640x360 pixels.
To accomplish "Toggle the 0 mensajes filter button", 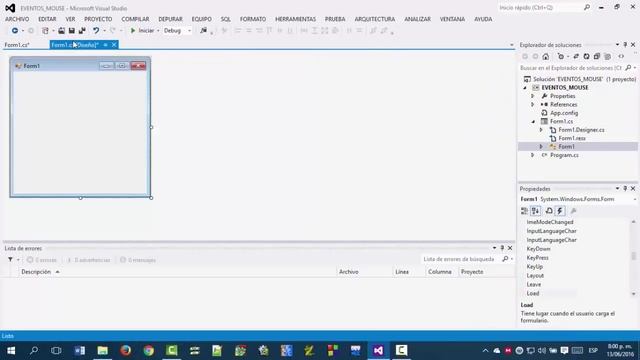I will click(138, 260).
